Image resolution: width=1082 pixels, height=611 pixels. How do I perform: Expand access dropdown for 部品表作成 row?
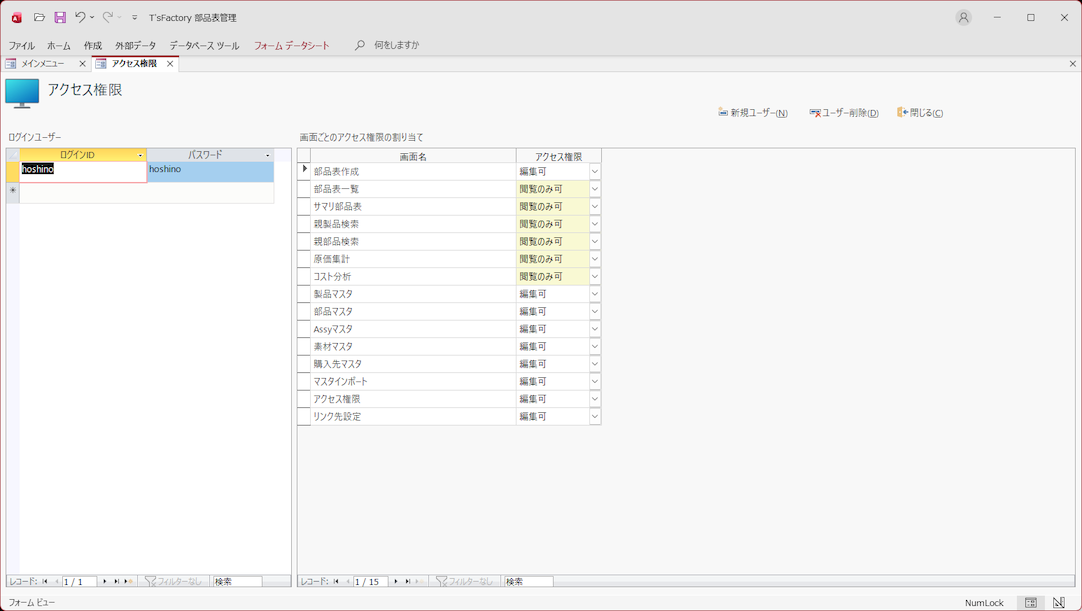click(594, 172)
